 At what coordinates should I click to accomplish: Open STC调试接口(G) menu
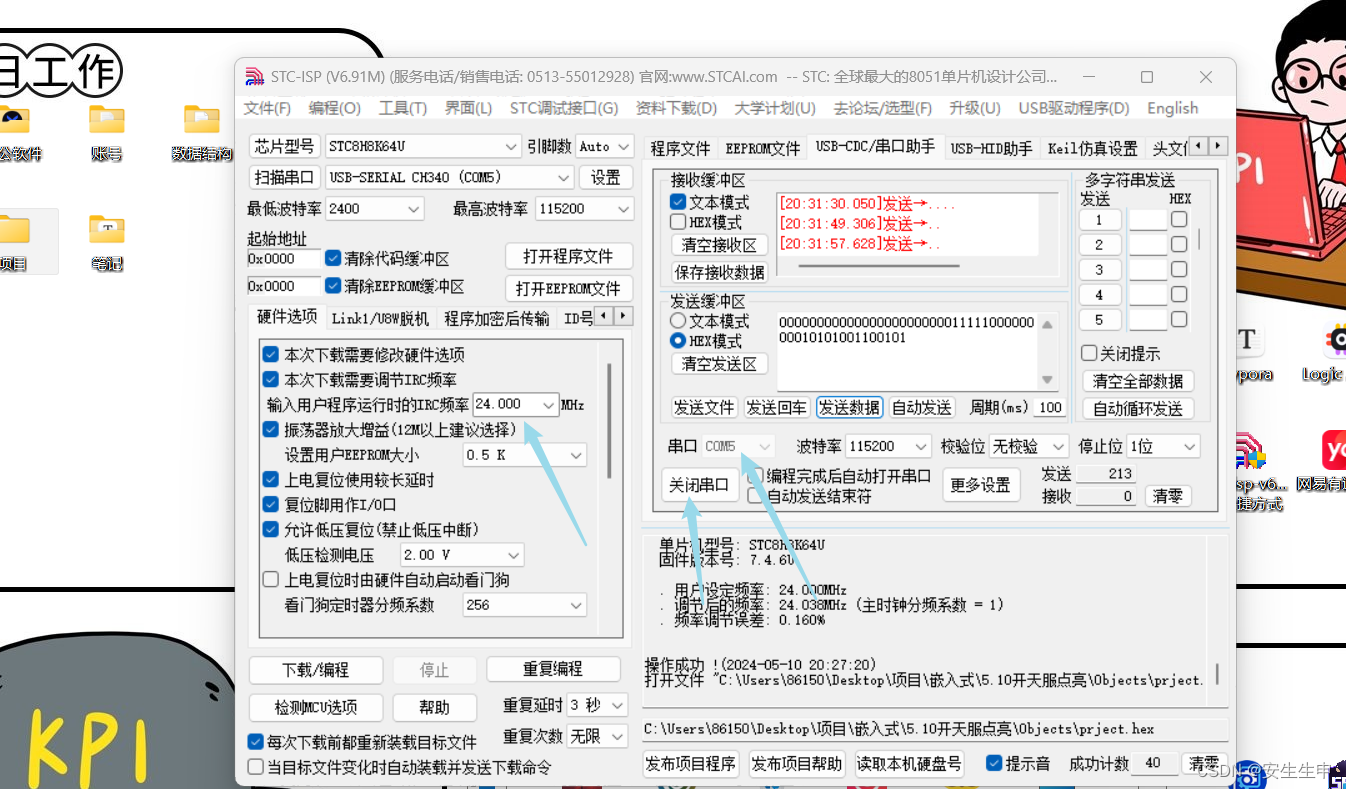563,108
